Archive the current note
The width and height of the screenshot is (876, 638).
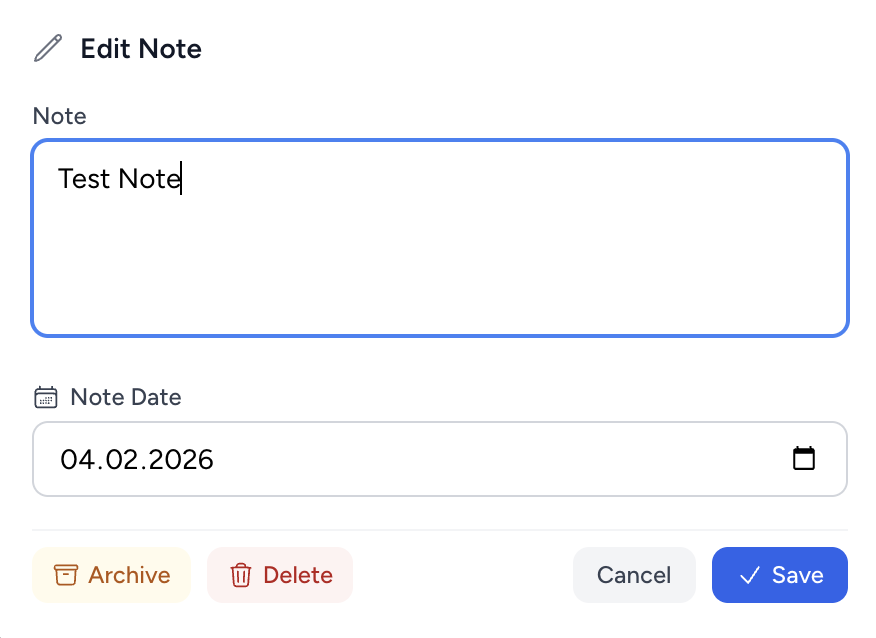tap(111, 575)
